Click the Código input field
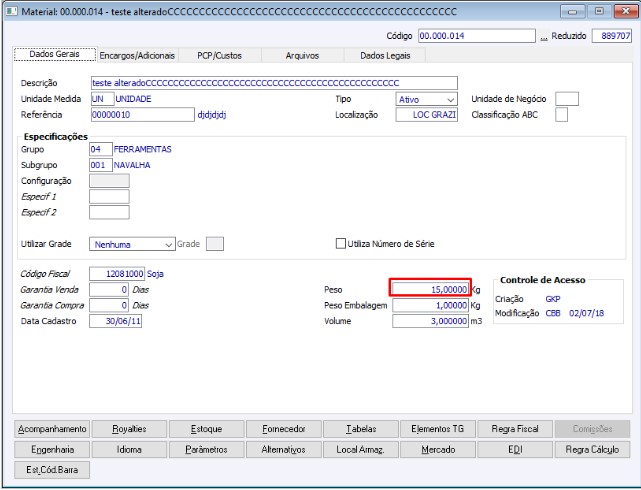The height and width of the screenshot is (490, 641). click(x=477, y=36)
